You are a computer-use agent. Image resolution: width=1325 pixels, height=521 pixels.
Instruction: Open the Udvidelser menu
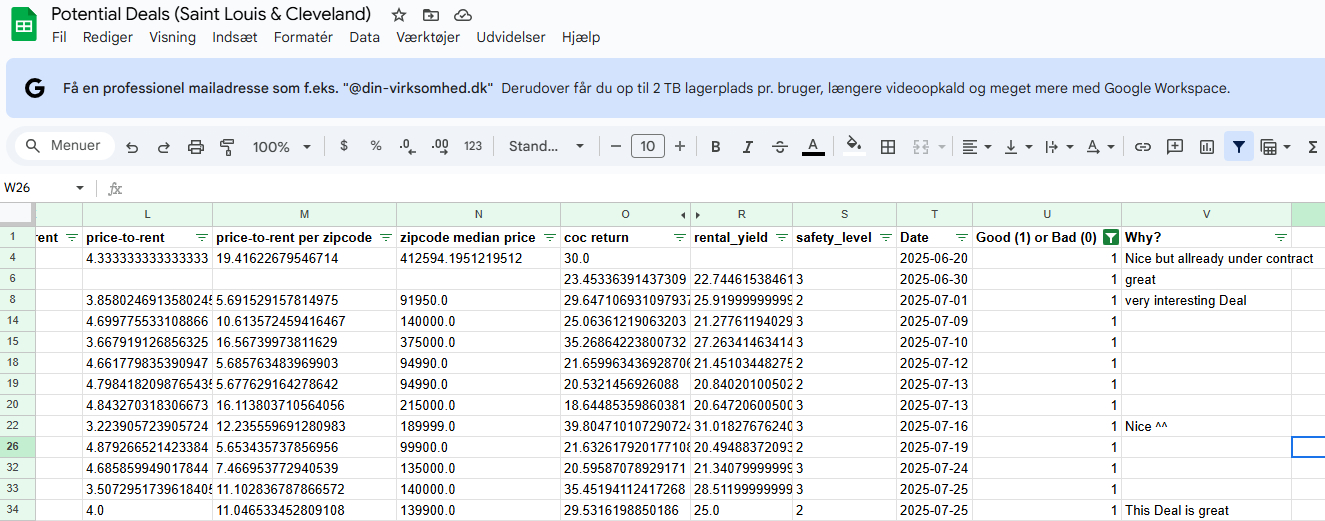(511, 37)
